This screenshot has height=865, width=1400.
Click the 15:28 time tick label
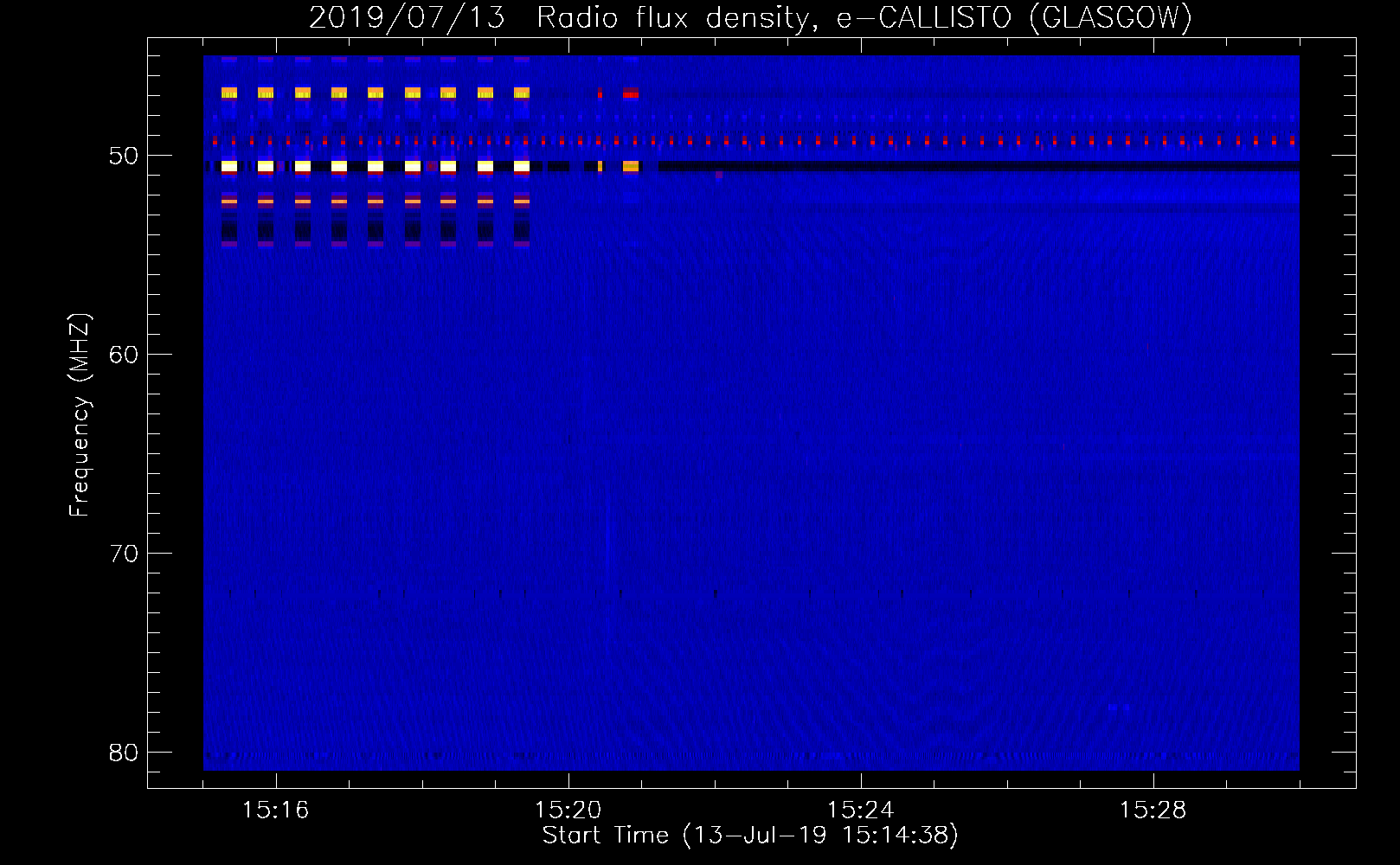pyautogui.click(x=1153, y=811)
